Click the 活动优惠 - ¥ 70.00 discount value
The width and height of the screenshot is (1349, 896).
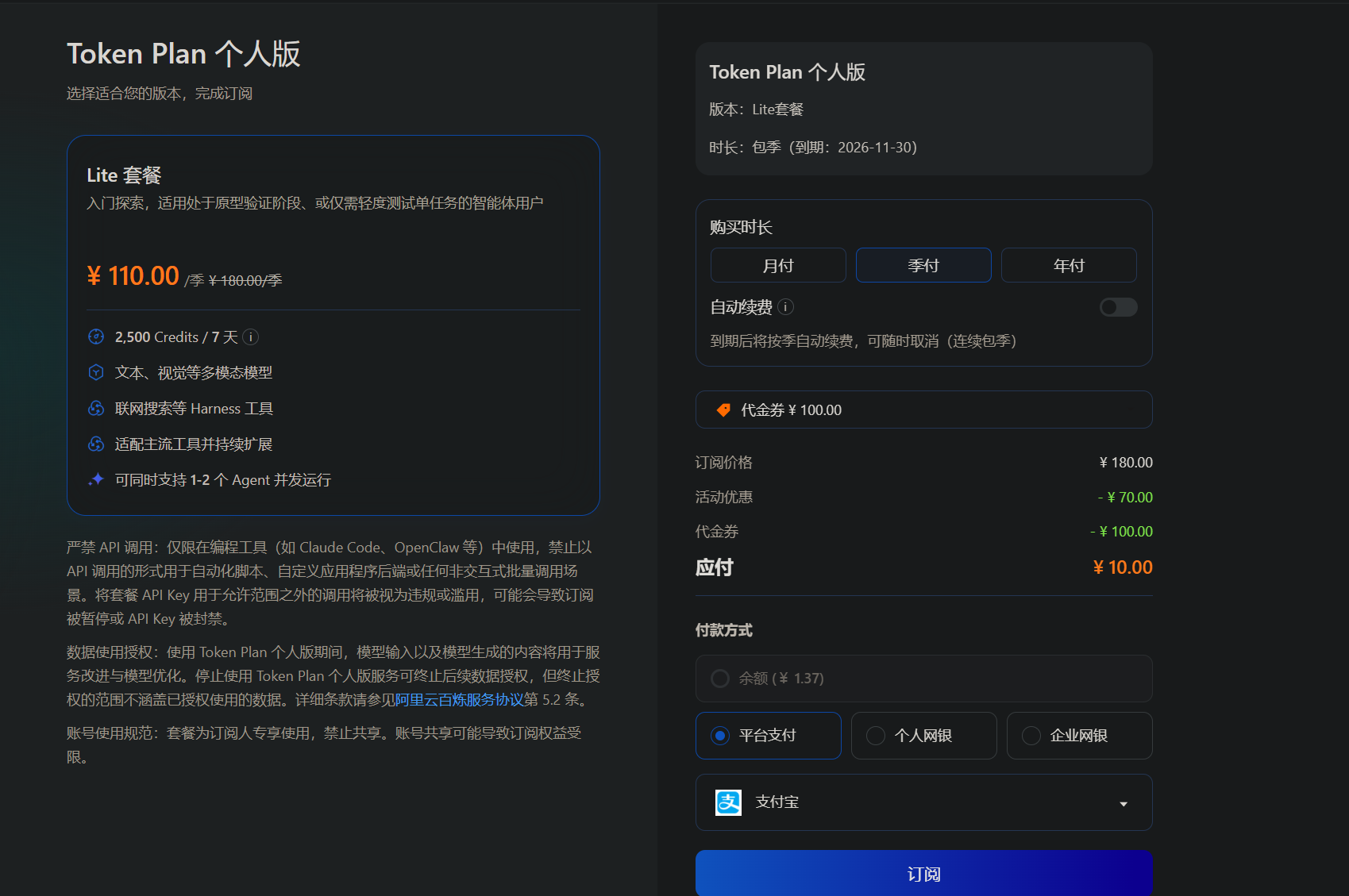(x=1125, y=498)
